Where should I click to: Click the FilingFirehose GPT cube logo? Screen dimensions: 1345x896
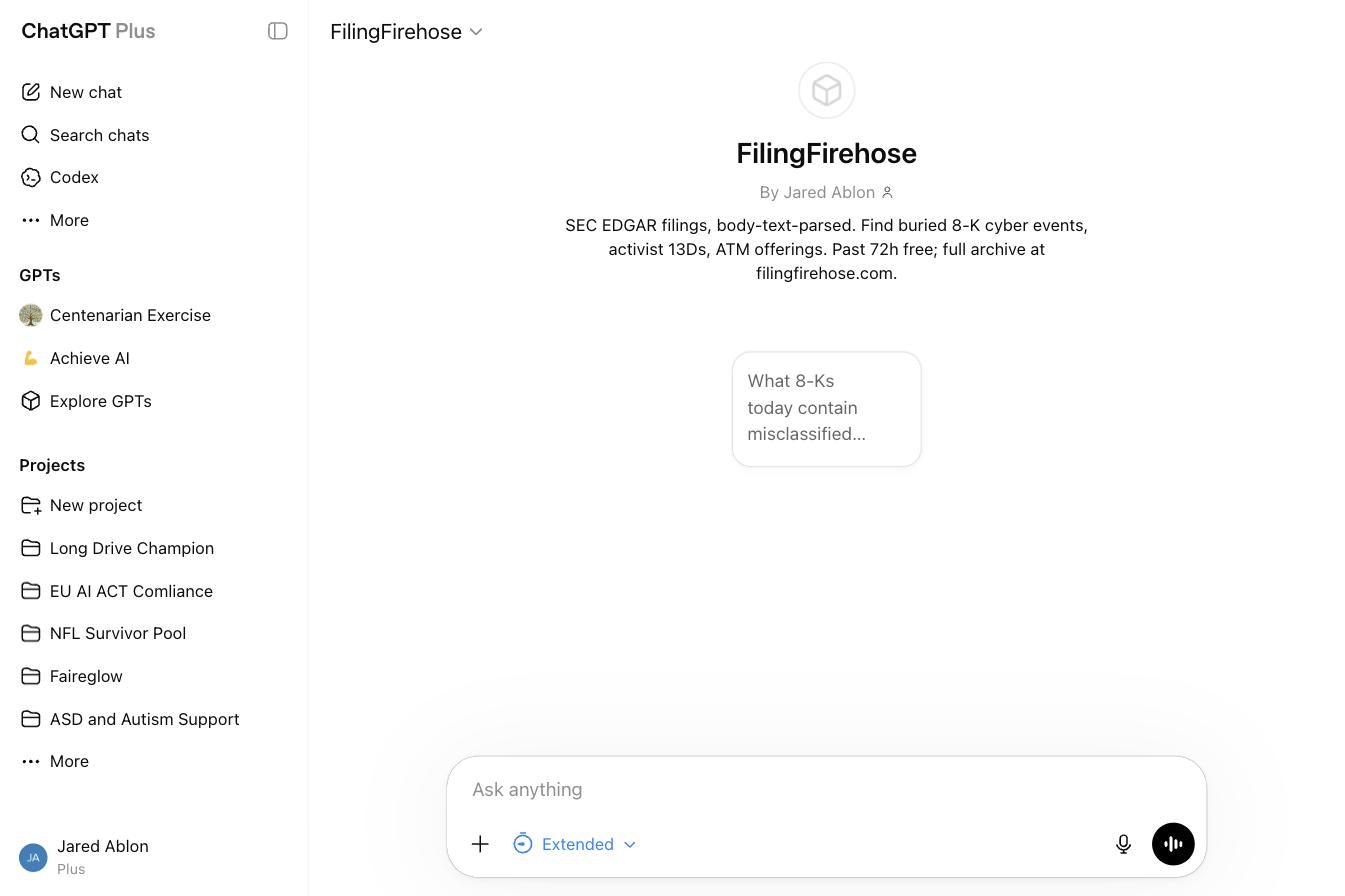click(827, 91)
